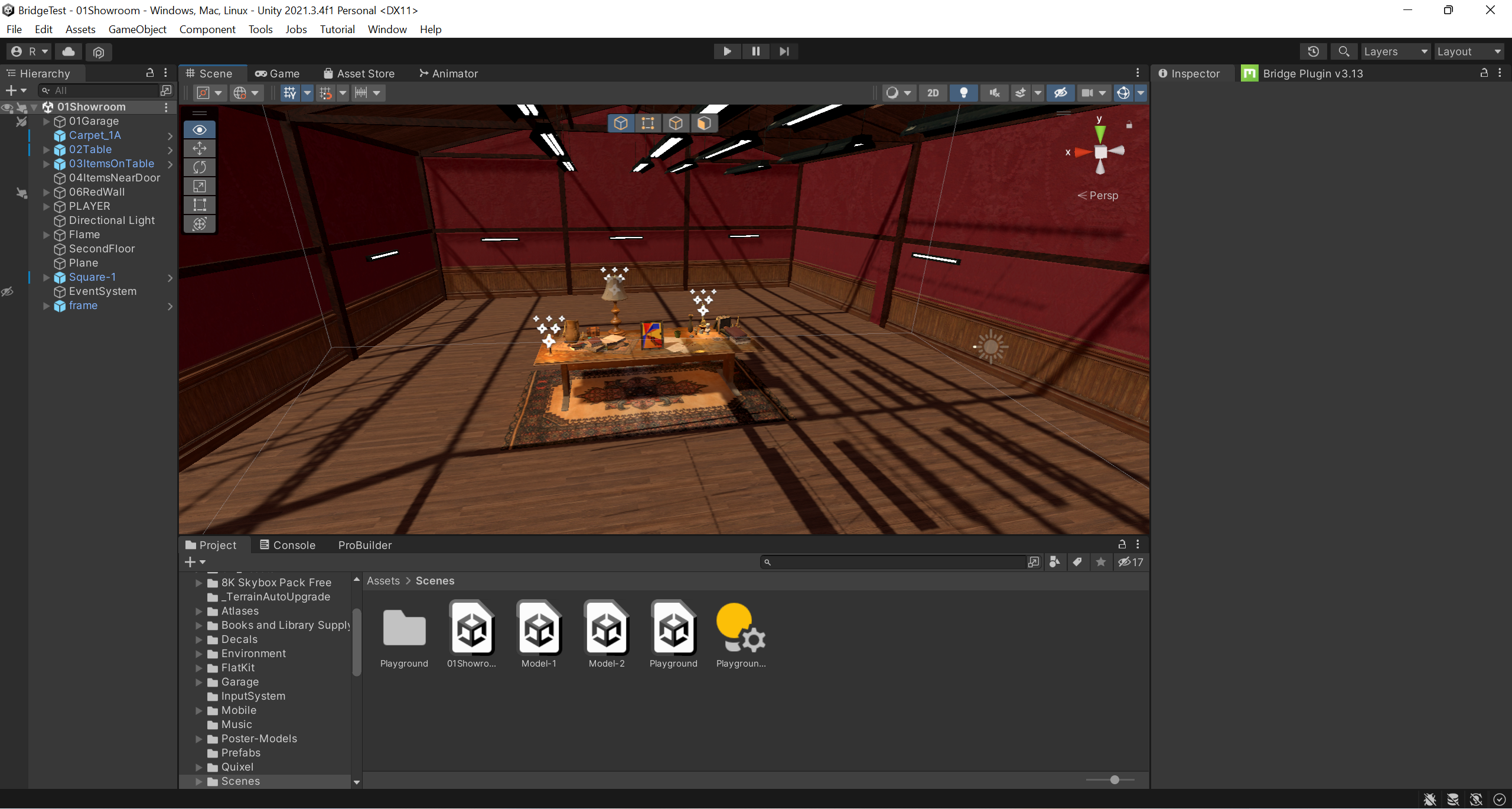Toggle scene audio mute
Viewport: 1512px width, 809px height.
pos(994,93)
